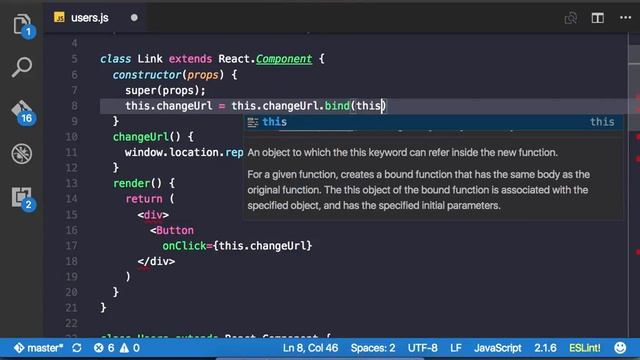640x360 pixels.
Task: Click '<Button' tag on line 16
Action: [x=172, y=230]
